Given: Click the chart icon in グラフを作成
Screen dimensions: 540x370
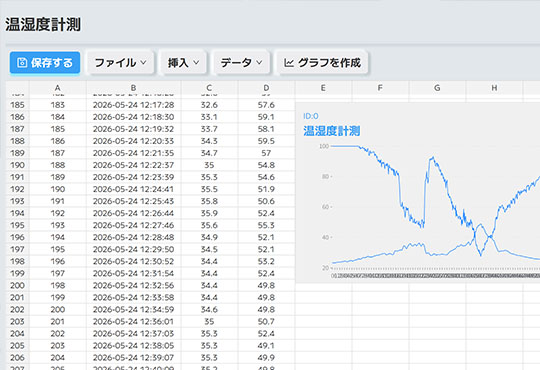Looking at the screenshot, I should click(289, 63).
